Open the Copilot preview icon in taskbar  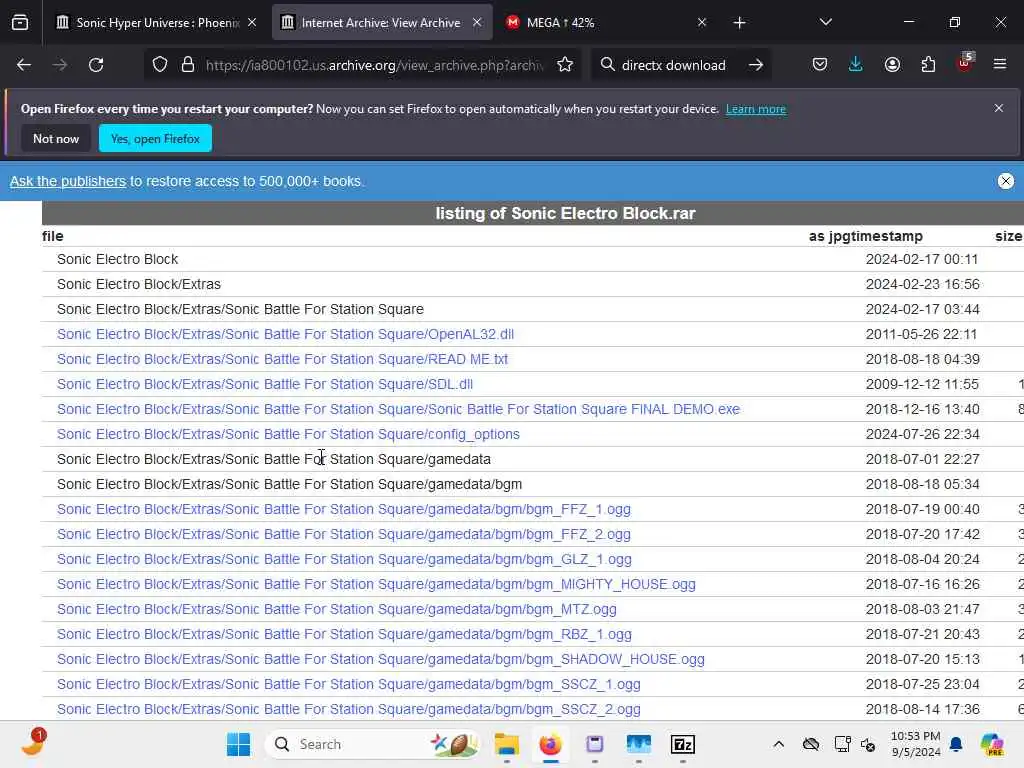tap(992, 744)
